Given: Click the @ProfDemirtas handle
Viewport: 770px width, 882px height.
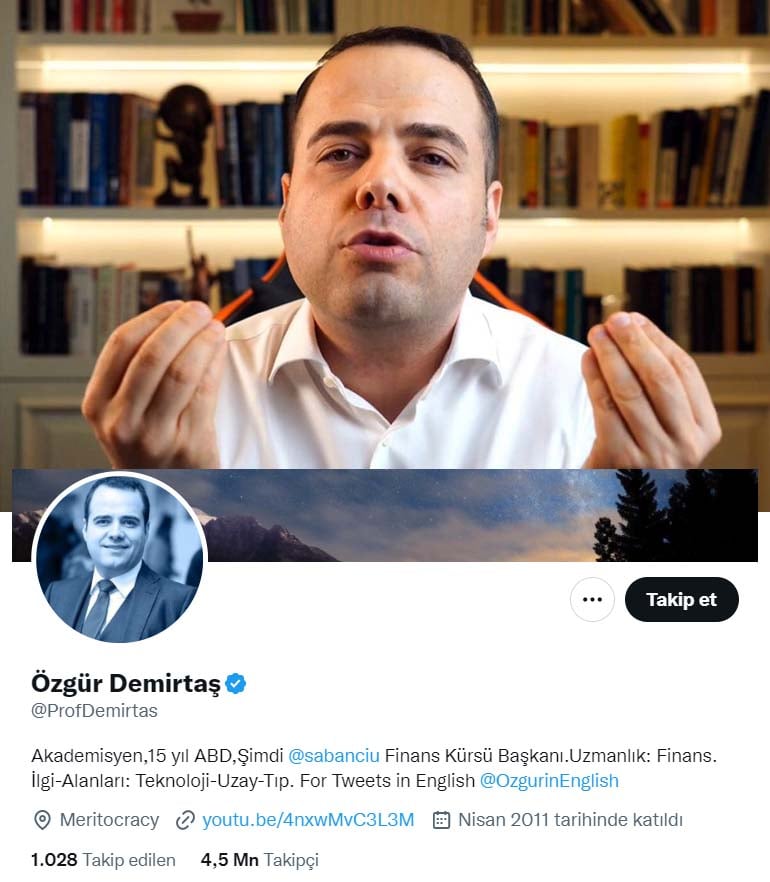Looking at the screenshot, I should (x=94, y=710).
